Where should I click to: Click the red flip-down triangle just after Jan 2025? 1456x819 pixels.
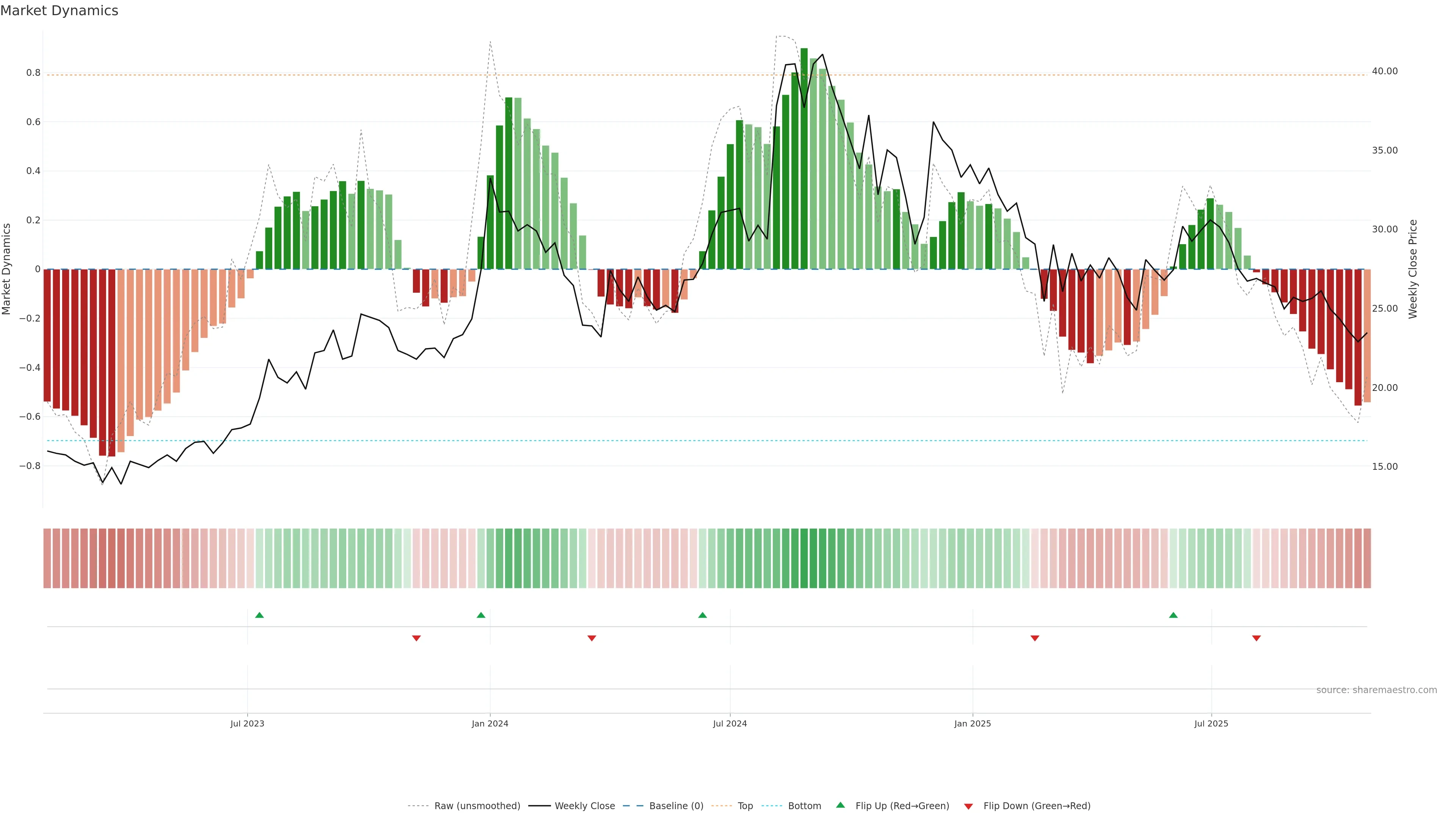click(1035, 638)
